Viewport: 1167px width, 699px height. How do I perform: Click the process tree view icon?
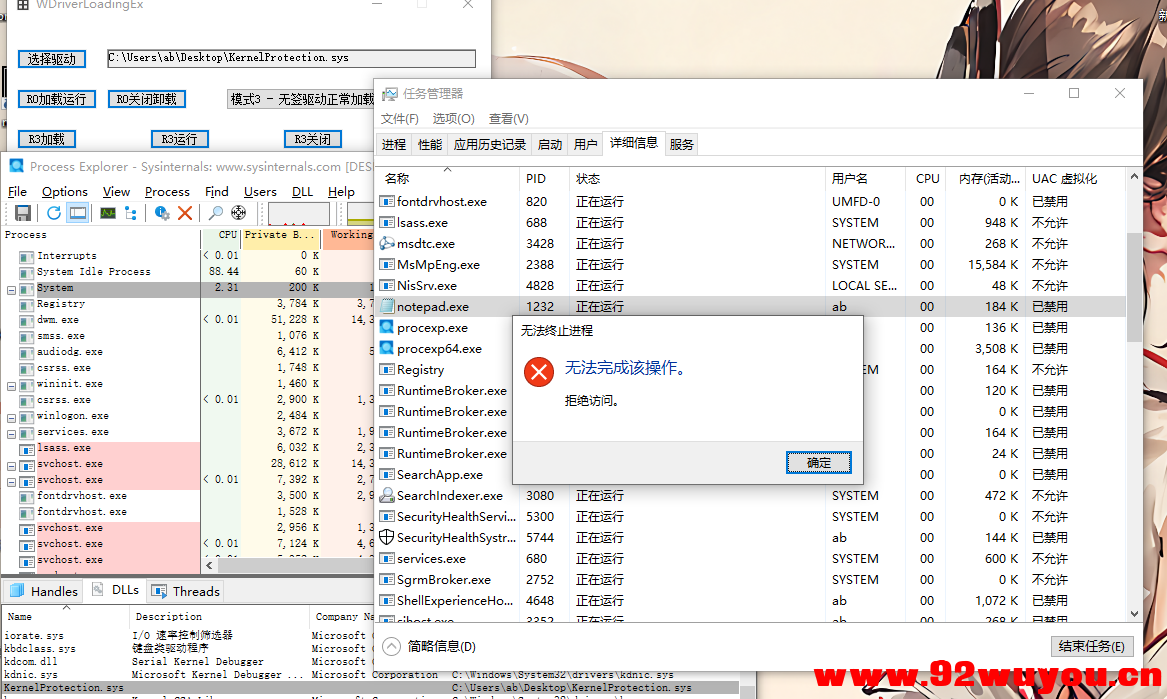pos(129,212)
